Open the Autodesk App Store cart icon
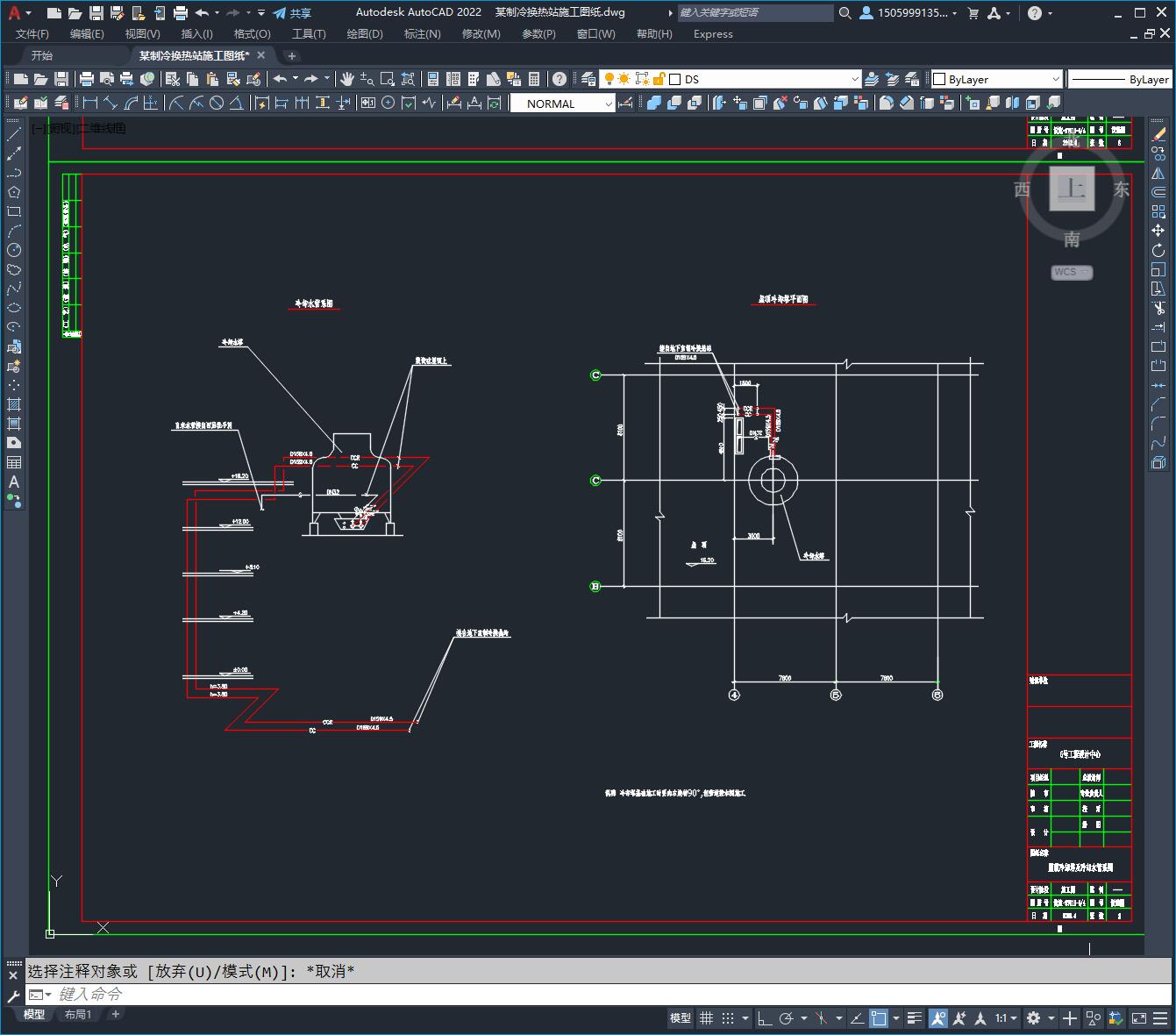This screenshot has height=1035, width=1176. 973,12
